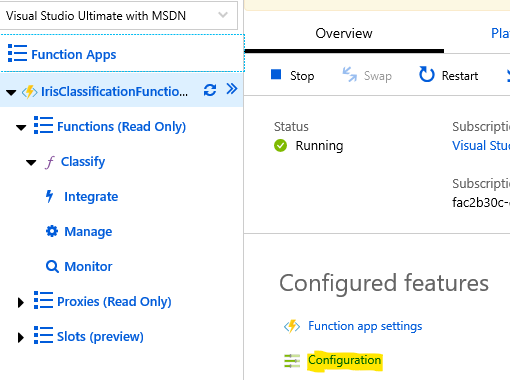Image resolution: width=510 pixels, height=380 pixels.
Task: Click the Function app settings icon
Action: 292,326
